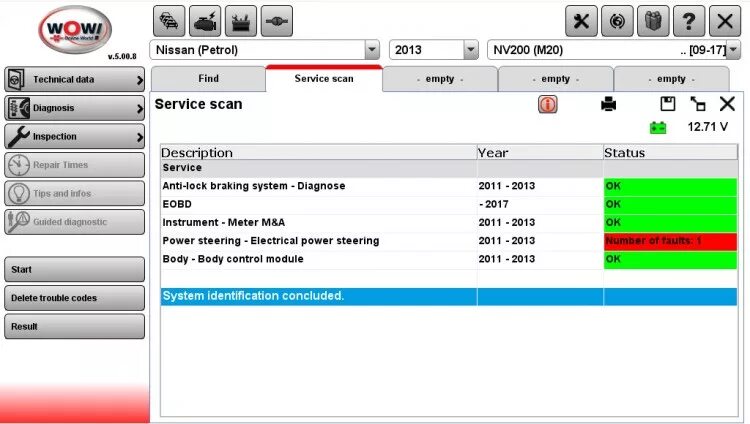Click the 12.71 V voltage reading
The image size is (750, 424).
[x=707, y=127]
